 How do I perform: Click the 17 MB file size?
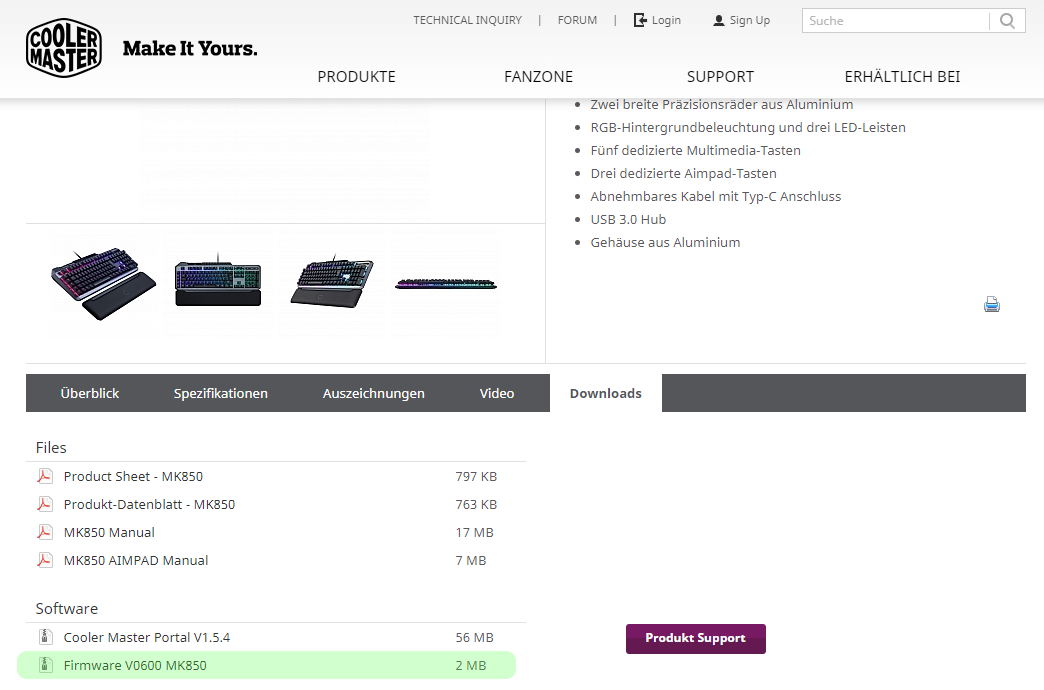coord(474,532)
